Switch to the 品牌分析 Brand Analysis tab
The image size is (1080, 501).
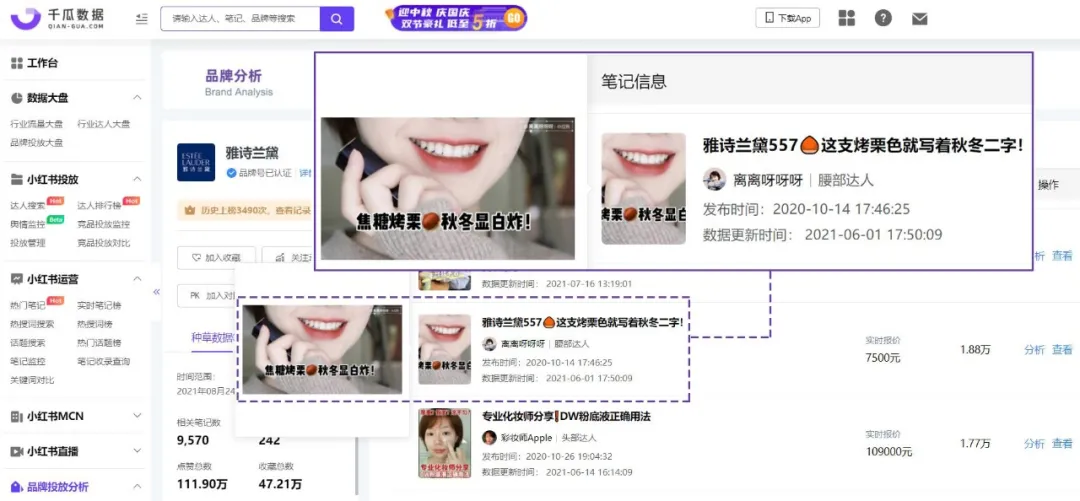pos(238,82)
